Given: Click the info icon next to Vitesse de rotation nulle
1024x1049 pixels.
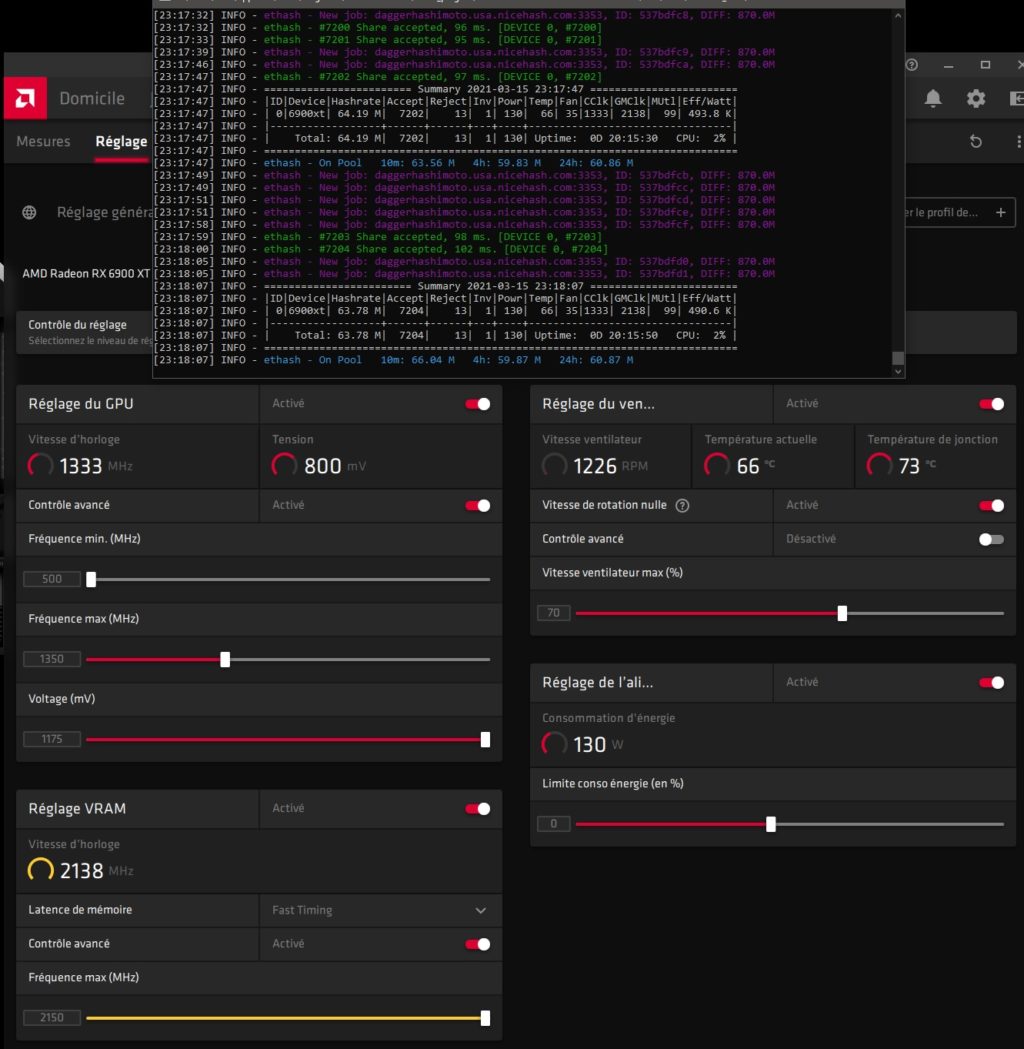Looking at the screenshot, I should [x=682, y=506].
